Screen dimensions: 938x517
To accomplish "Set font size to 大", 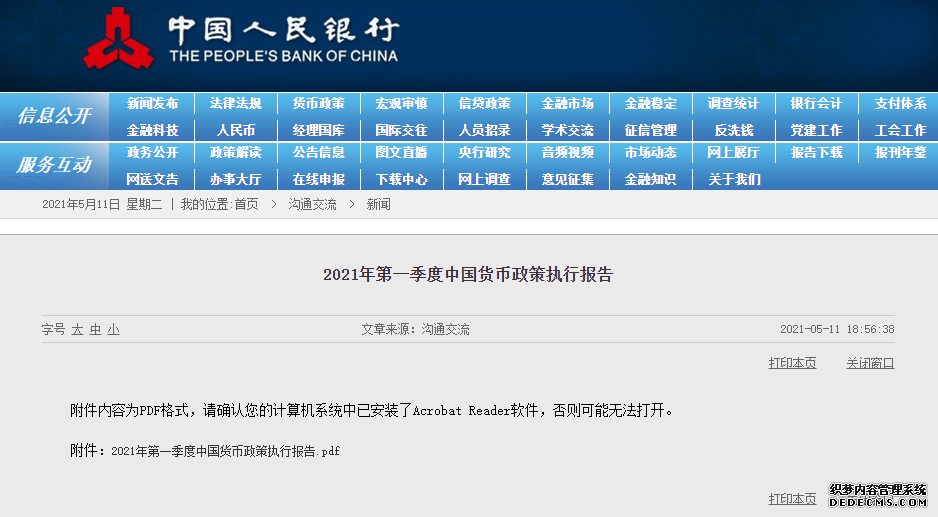I will coord(78,330).
